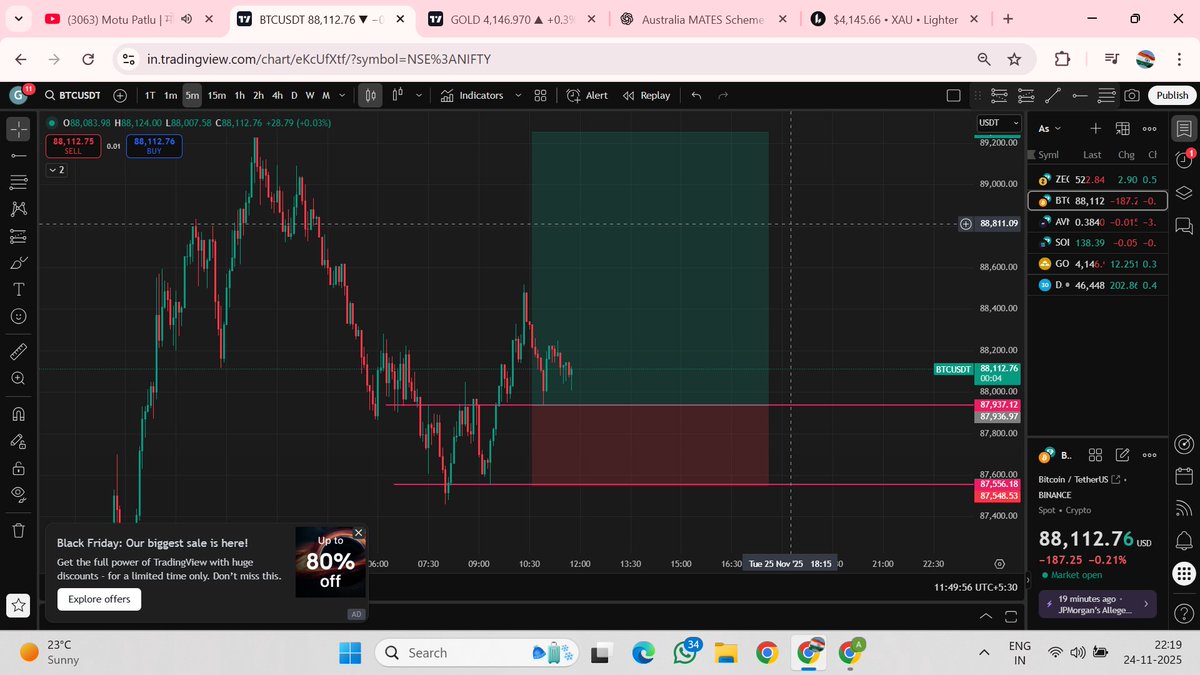Viewport: 1200px width, 675px height.
Task: Expand the collapsed indicators legend showing 2
Action: click(x=56, y=170)
